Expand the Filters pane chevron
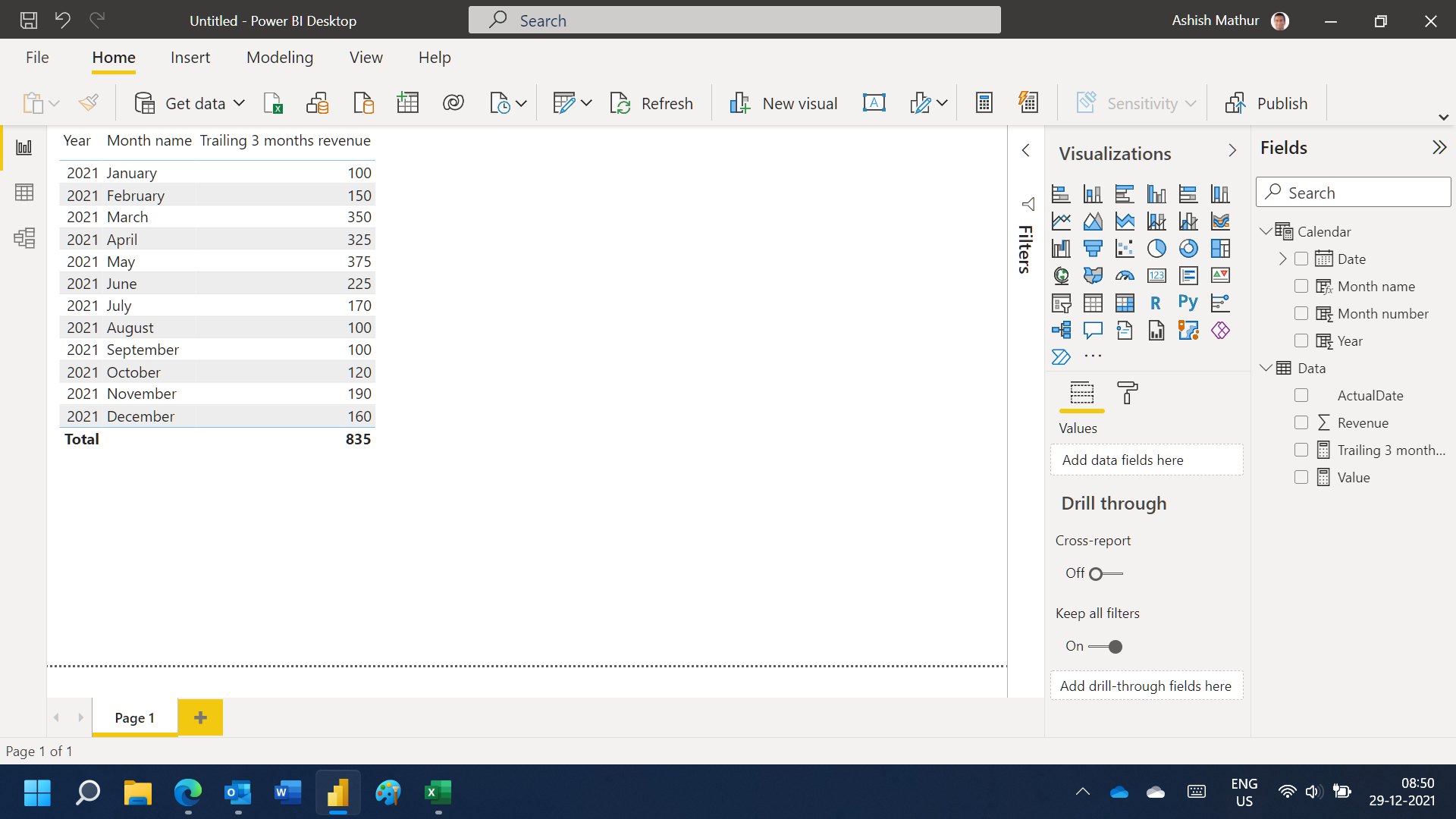Screen dimensions: 1456x819 pos(1026,150)
